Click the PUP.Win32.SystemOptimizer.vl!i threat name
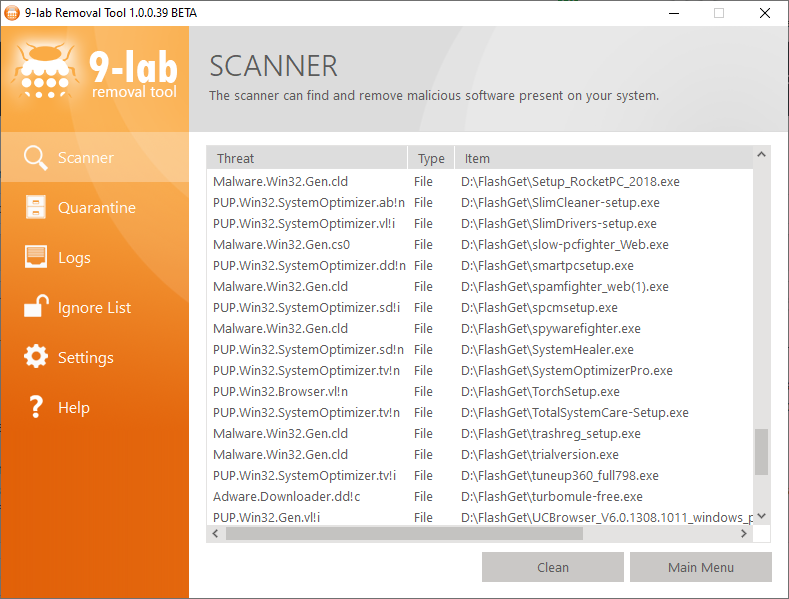 pyautogui.click(x=304, y=223)
